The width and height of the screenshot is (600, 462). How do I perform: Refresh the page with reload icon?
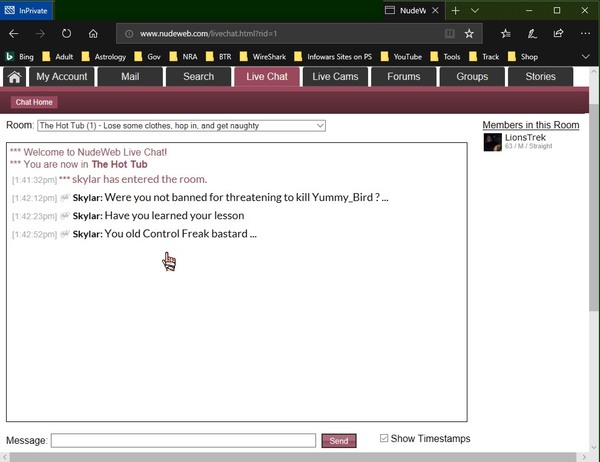(x=66, y=33)
